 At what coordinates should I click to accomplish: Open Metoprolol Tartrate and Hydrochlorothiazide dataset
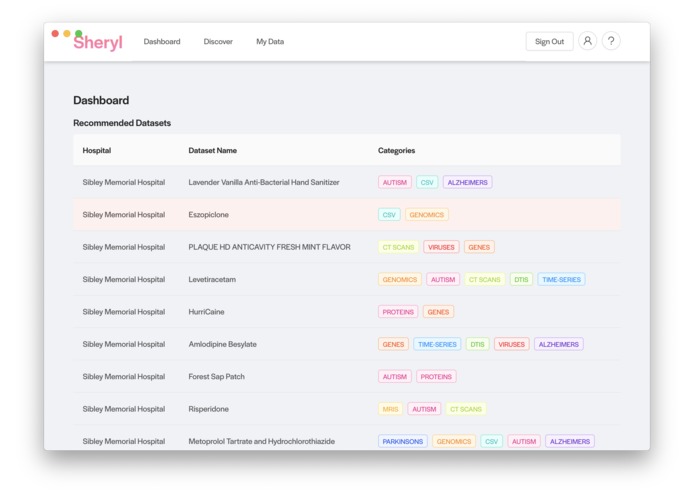[262, 441]
